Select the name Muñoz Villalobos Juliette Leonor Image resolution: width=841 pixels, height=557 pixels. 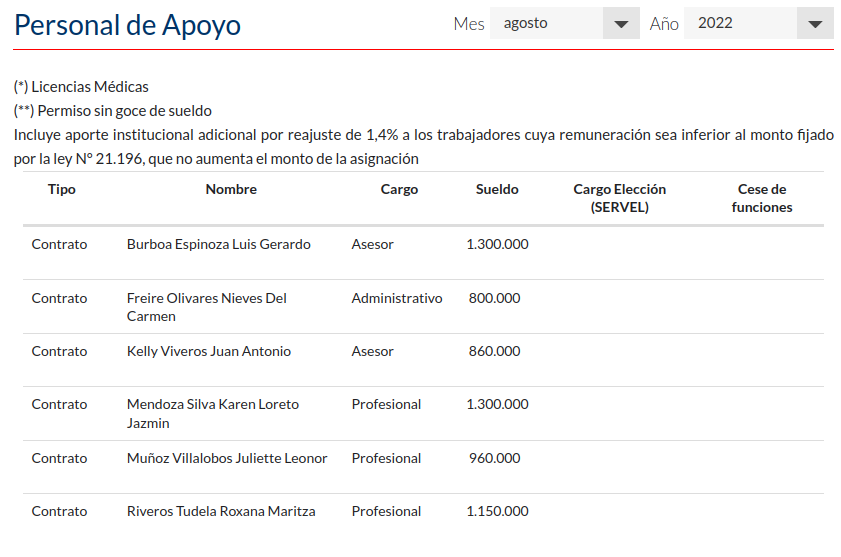pos(227,458)
